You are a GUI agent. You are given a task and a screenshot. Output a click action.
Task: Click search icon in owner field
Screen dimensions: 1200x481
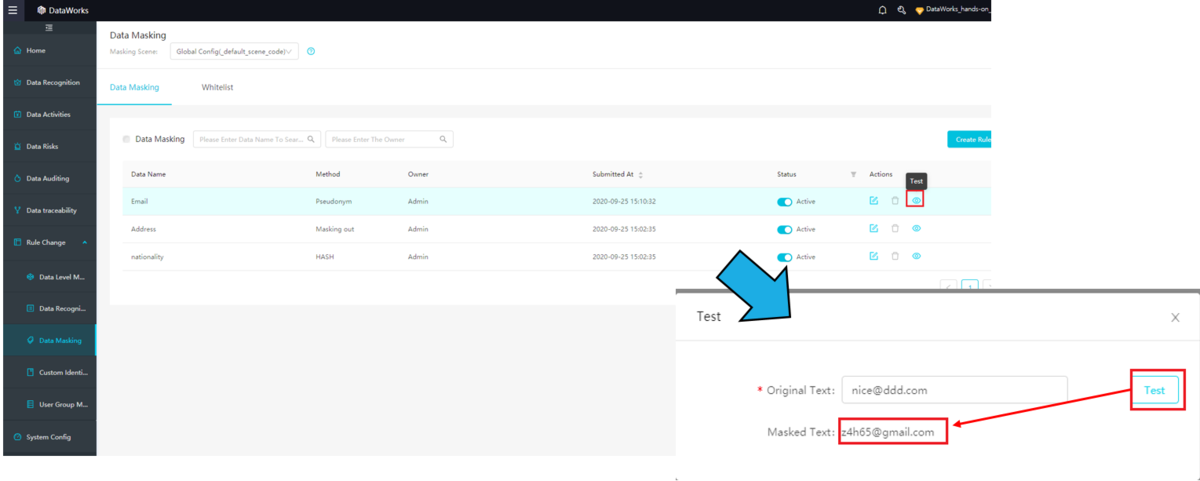point(444,139)
